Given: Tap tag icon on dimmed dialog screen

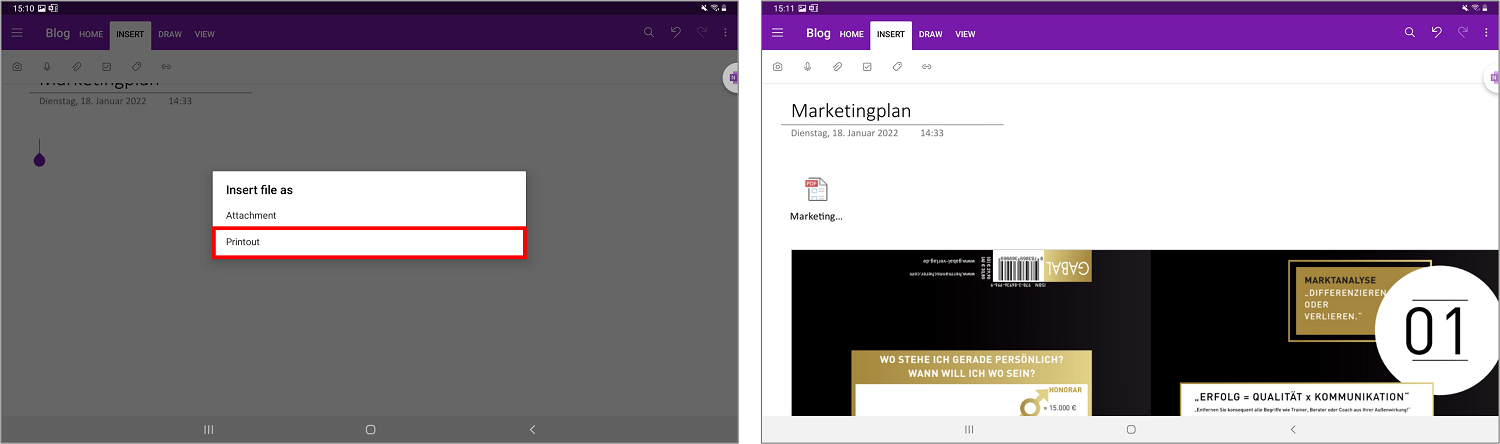Looking at the screenshot, I should (x=137, y=67).
